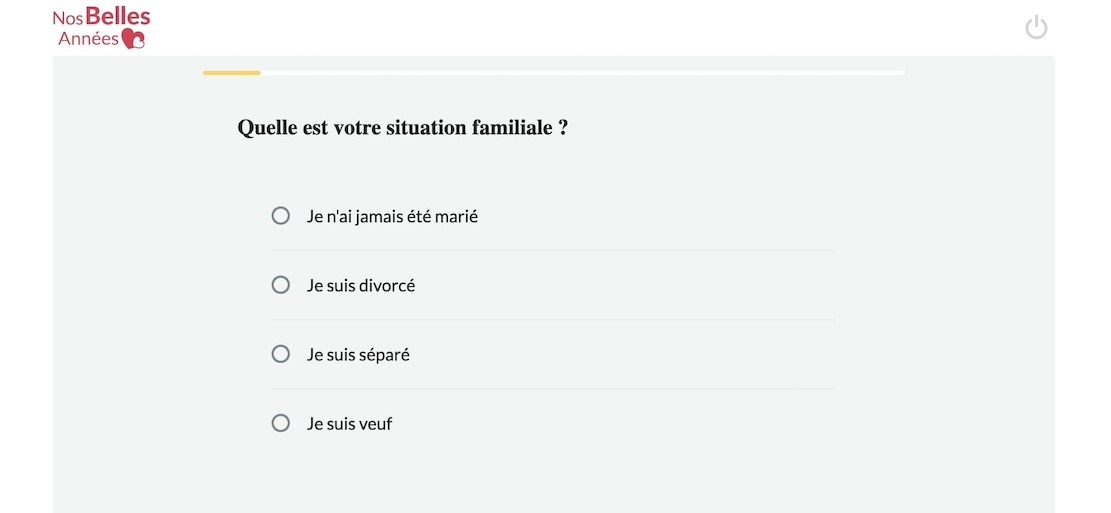Click the yellow filled part of progress bar
This screenshot has height=513, width=1111.
click(231, 73)
